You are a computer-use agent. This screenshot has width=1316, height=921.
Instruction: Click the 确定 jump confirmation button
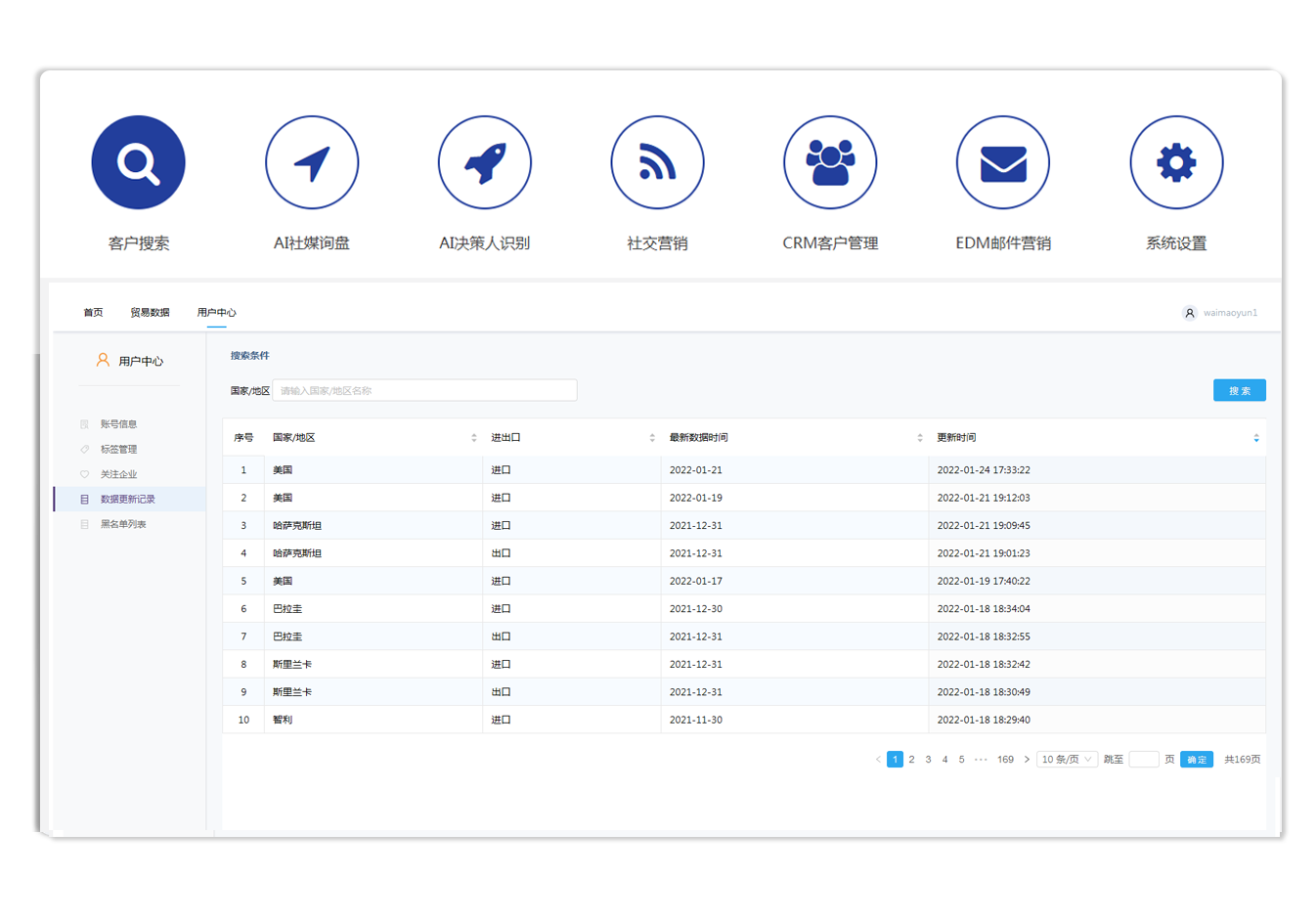click(1196, 760)
